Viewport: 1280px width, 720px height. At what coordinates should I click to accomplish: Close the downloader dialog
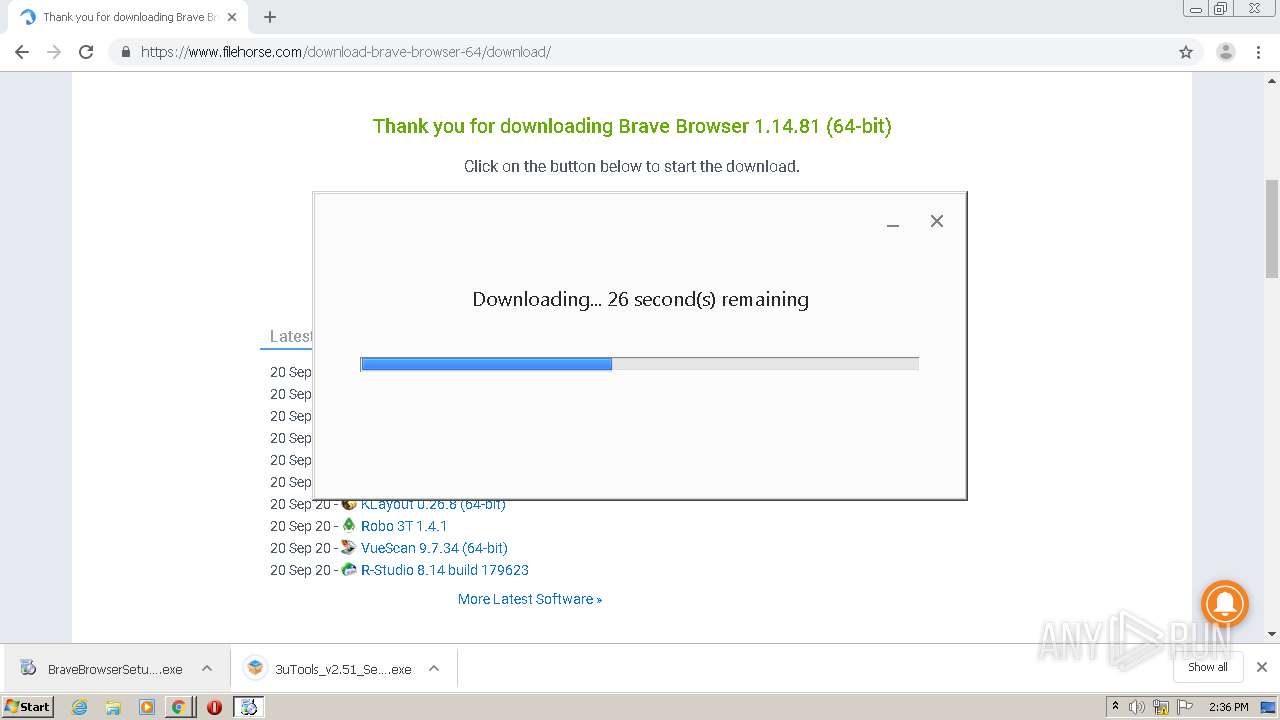click(937, 221)
